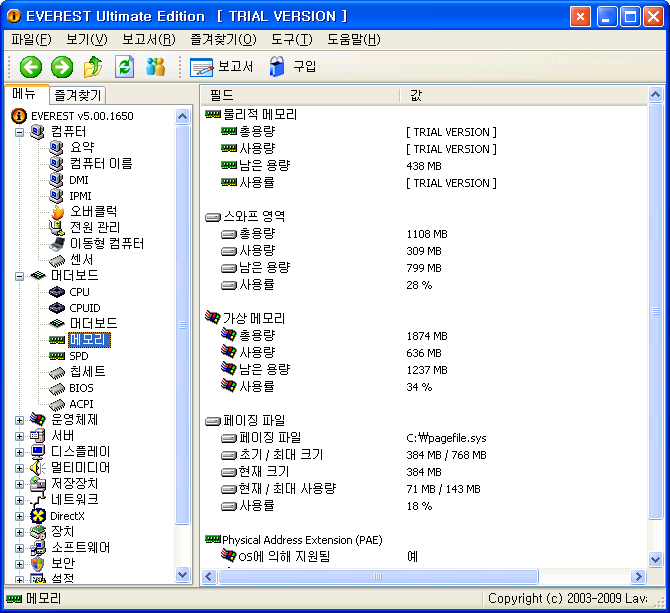Click the details pane scroll up arrow

tap(655, 94)
